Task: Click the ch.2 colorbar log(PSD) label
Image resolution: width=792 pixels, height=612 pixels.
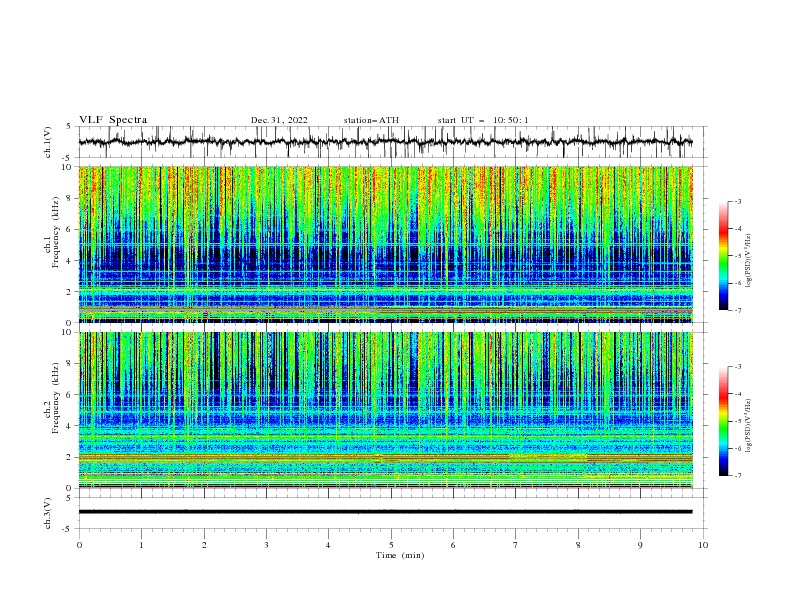Action: [x=749, y=425]
